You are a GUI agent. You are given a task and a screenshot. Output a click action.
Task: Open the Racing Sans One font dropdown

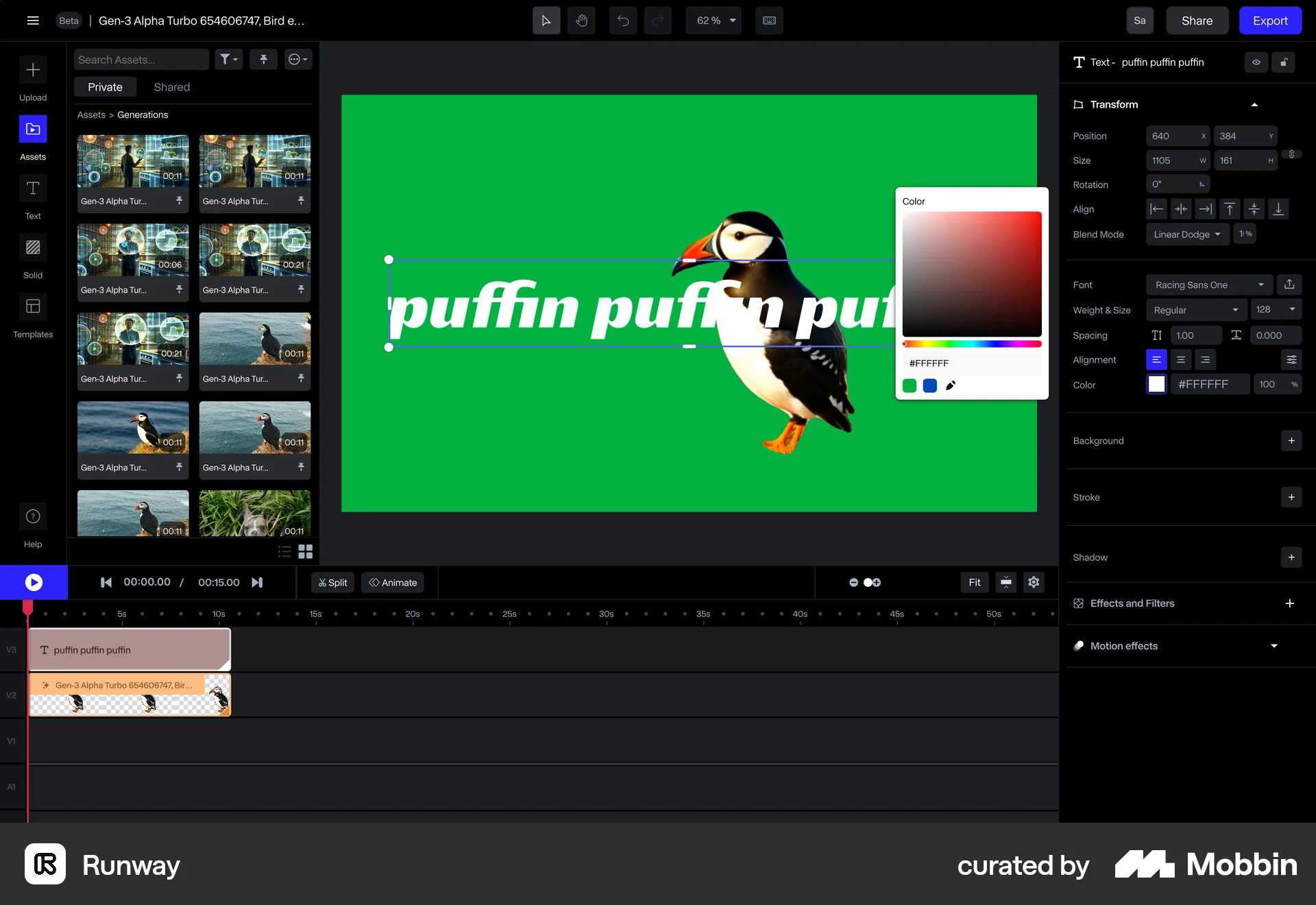(x=1208, y=285)
